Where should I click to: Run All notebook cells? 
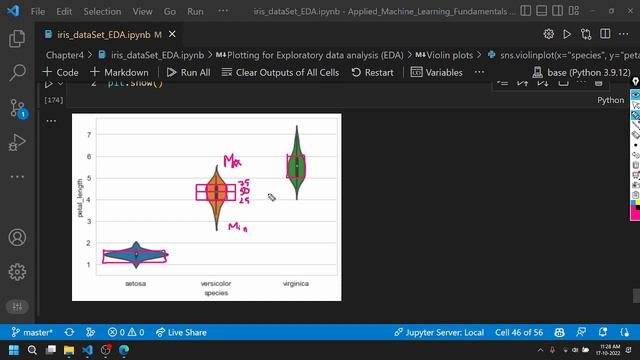(189, 72)
